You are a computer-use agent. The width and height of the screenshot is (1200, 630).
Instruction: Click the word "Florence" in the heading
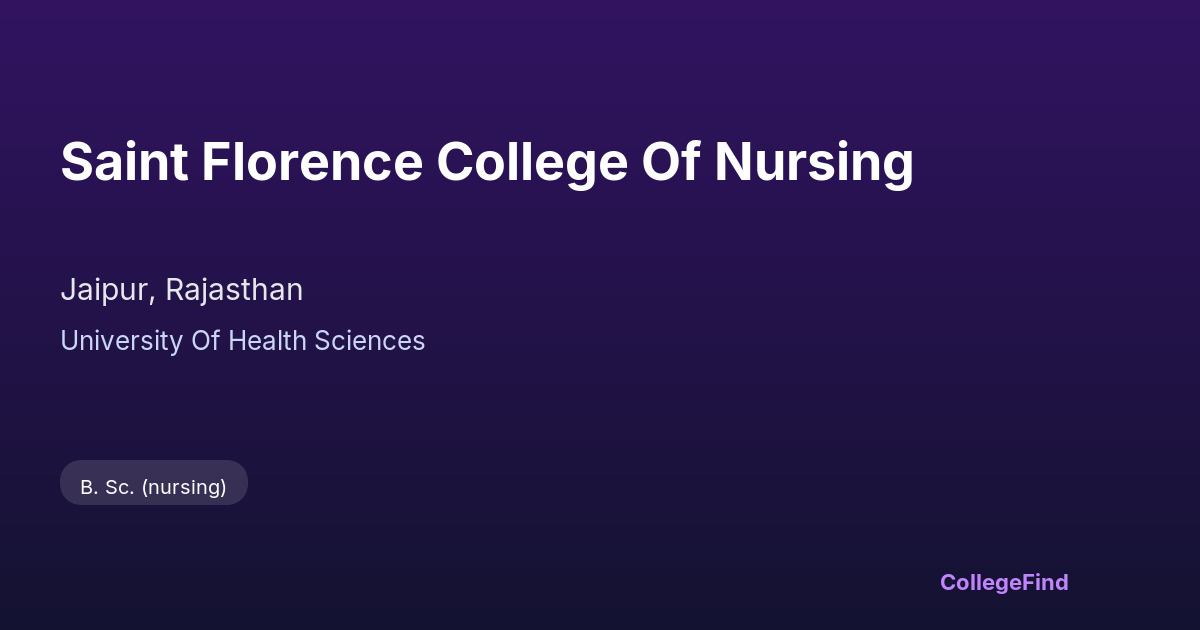click(311, 162)
